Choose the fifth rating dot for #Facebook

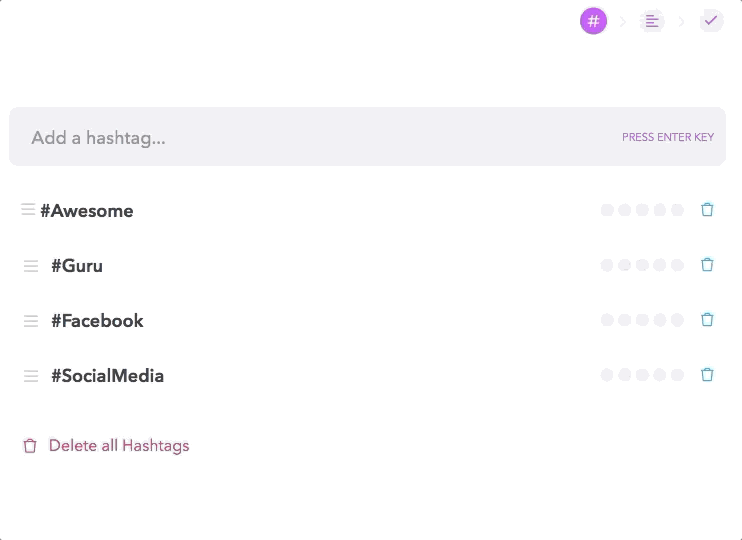pyautogui.click(x=677, y=320)
